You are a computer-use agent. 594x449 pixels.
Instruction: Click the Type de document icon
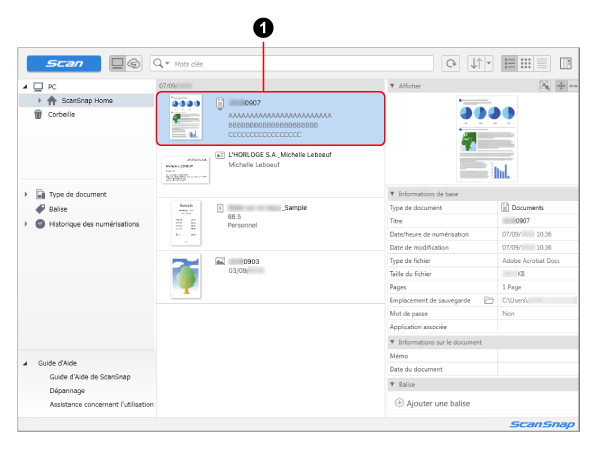coord(40,194)
